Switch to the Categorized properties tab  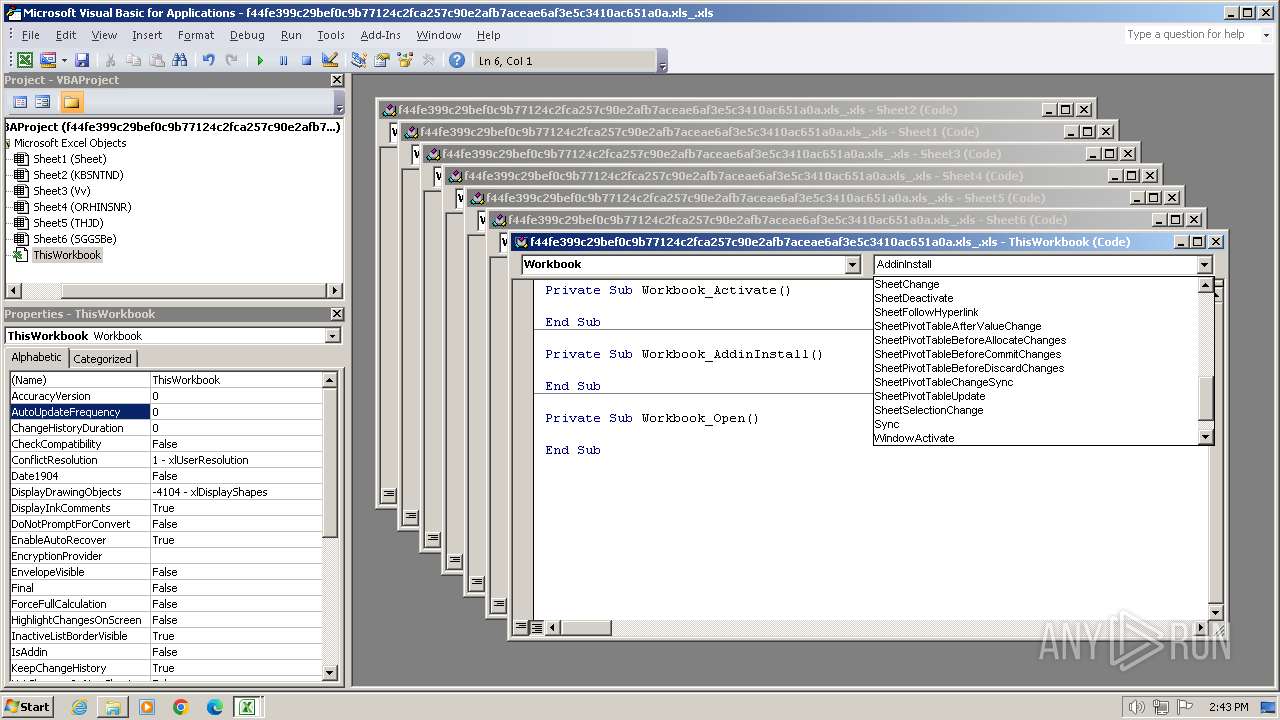pyautogui.click(x=102, y=358)
